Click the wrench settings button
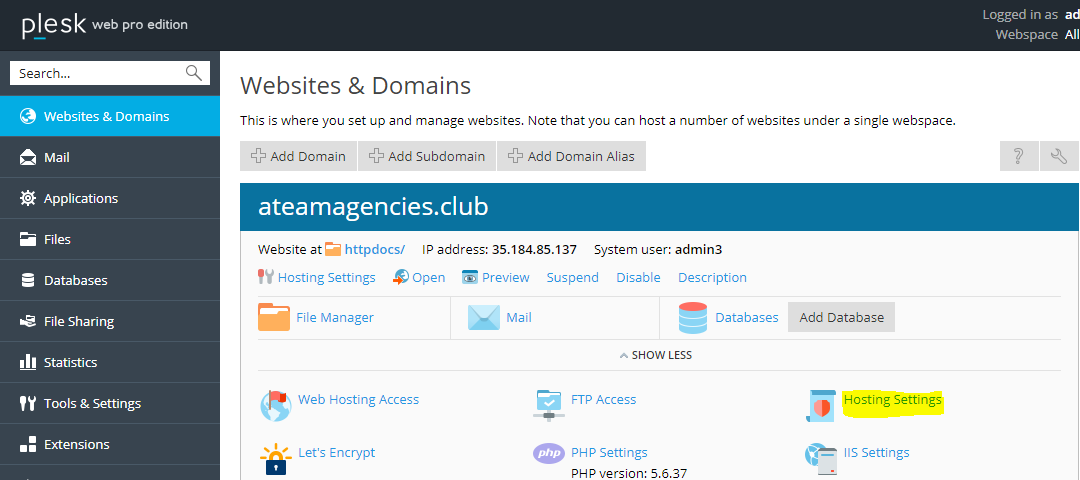Screen dimensions: 1080x480 pyautogui.click(x=1059, y=156)
